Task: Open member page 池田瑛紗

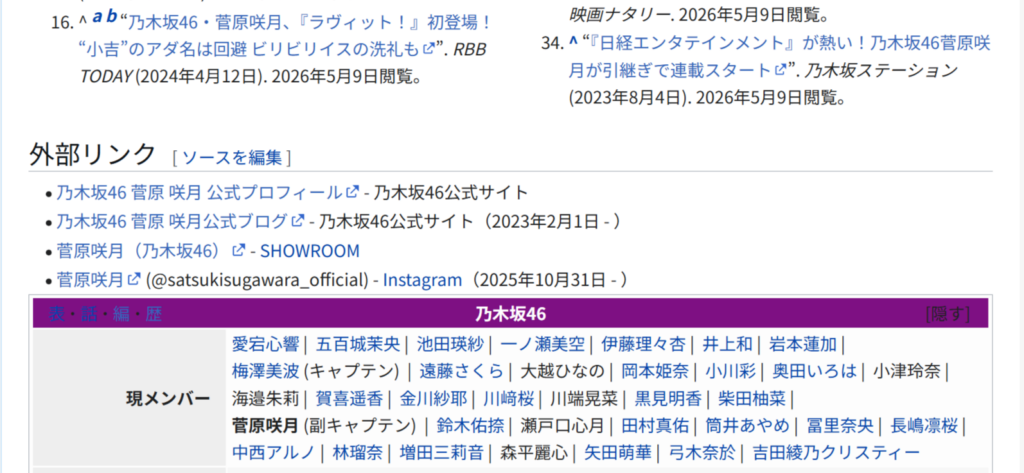Action: point(450,344)
